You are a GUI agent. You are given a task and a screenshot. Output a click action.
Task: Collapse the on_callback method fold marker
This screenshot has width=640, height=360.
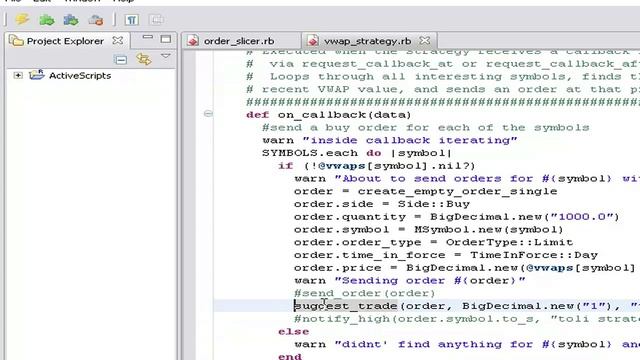pos(208,113)
